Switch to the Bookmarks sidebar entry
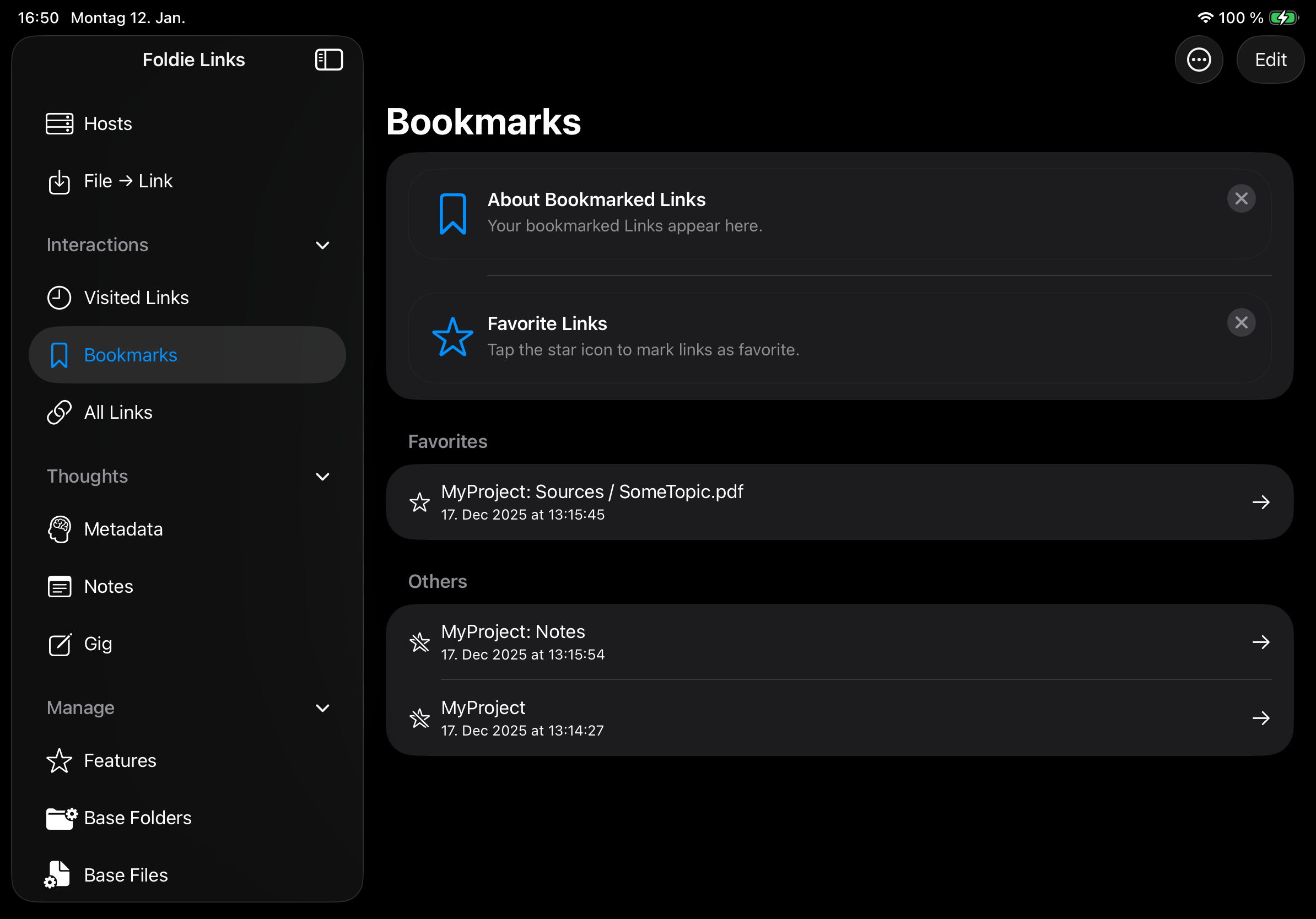 pos(130,355)
